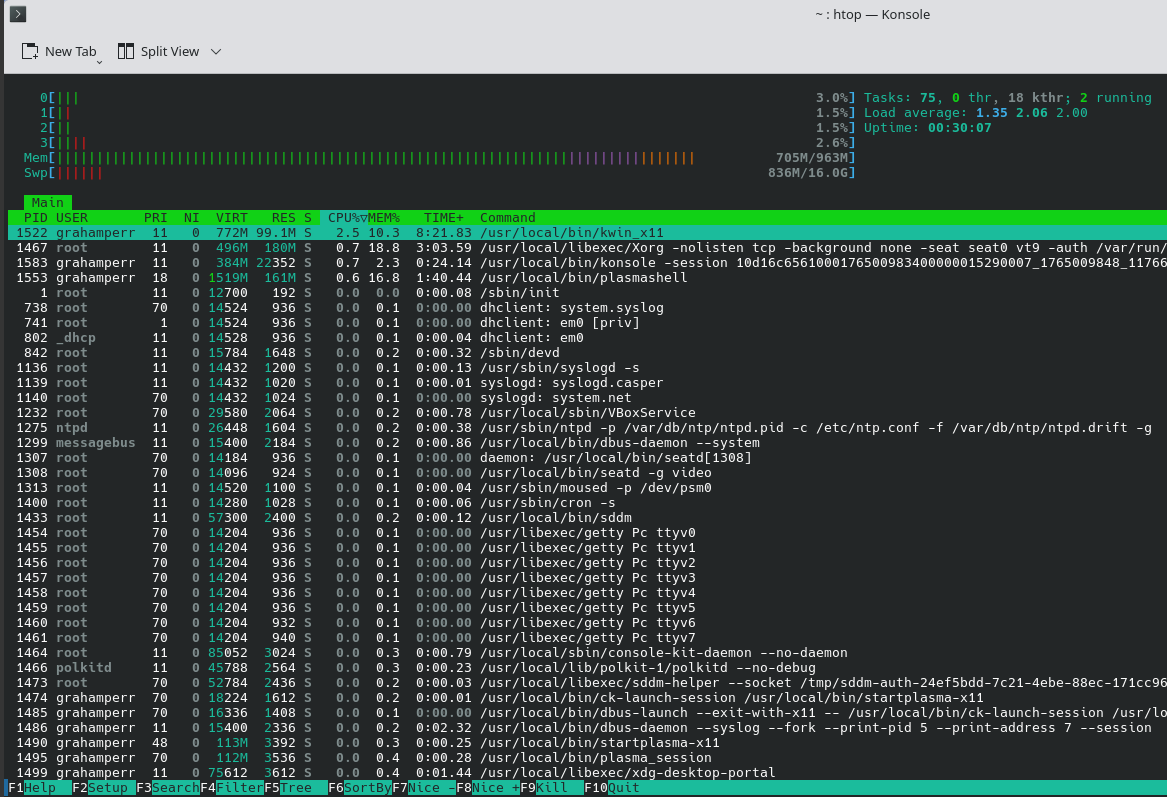
Task: Click the PID column header
Action: point(36,218)
